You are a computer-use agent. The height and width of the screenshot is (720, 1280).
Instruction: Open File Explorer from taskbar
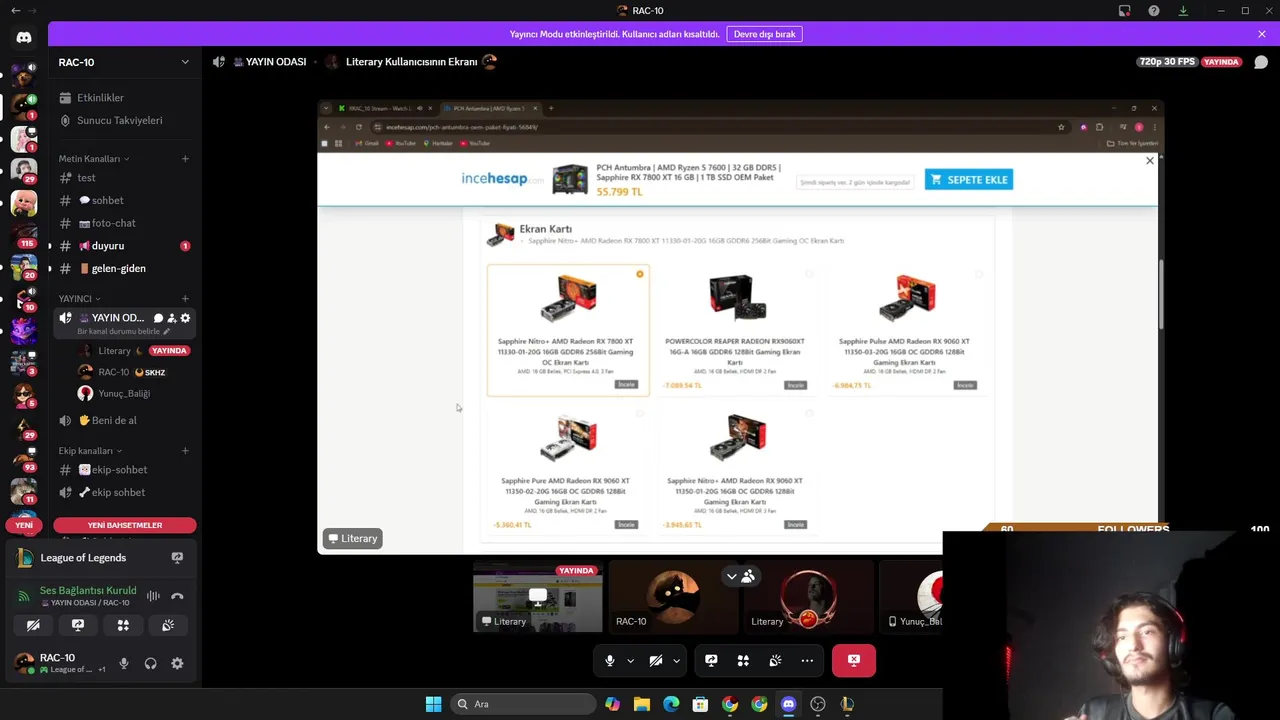642,704
